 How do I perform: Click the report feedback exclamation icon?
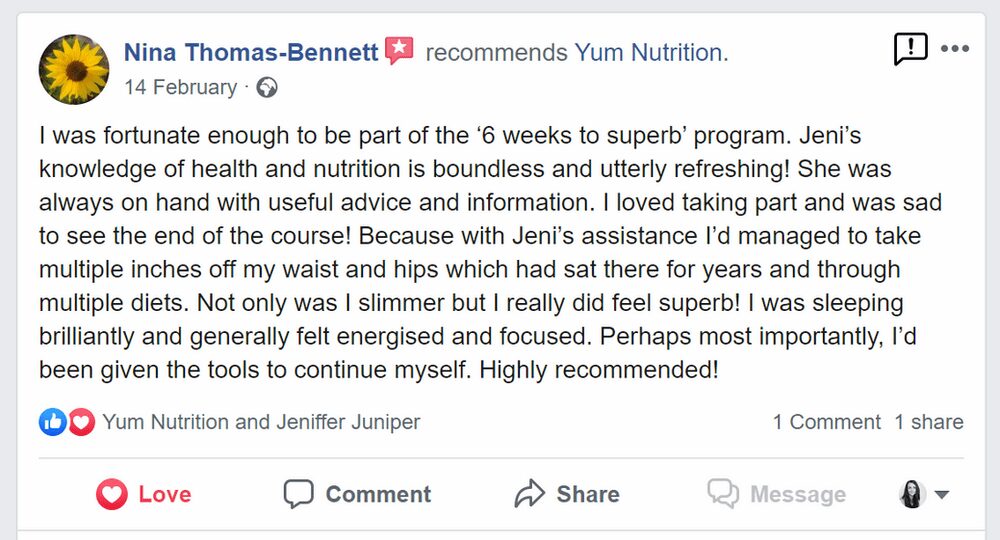pyautogui.click(x=911, y=48)
